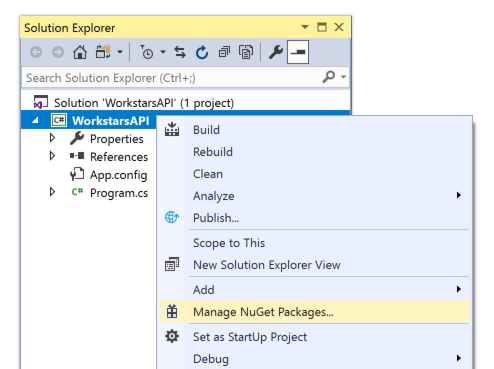
Task: Open the Analyze submenu
Action: point(315,196)
